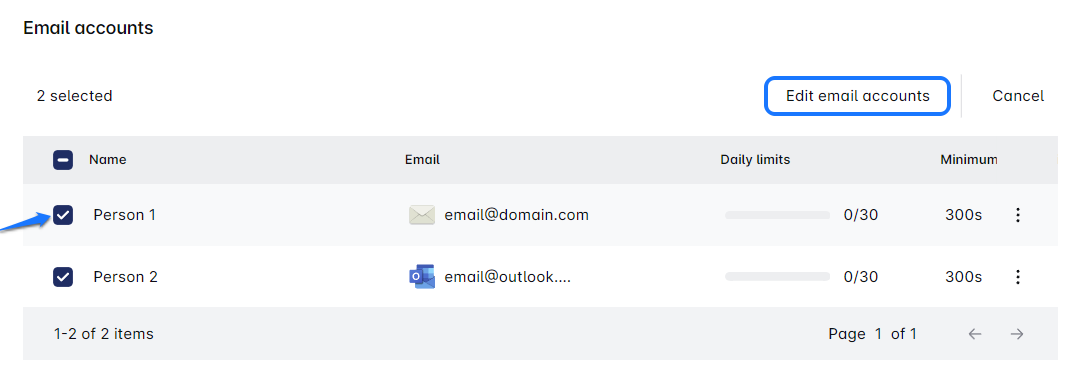Click the Person 1 name in table
This screenshot has height=386, width=1071.
point(124,215)
